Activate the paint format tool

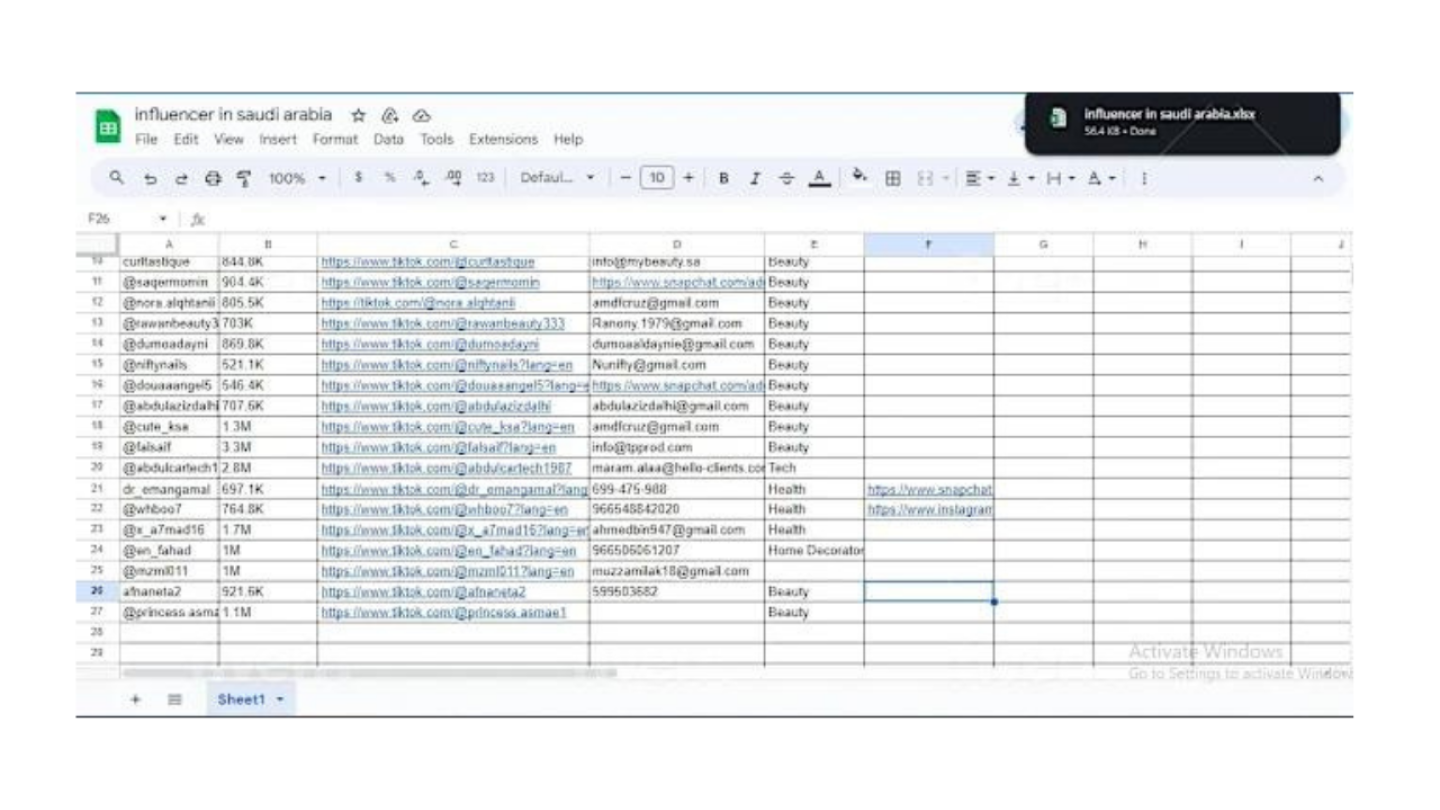(243, 179)
